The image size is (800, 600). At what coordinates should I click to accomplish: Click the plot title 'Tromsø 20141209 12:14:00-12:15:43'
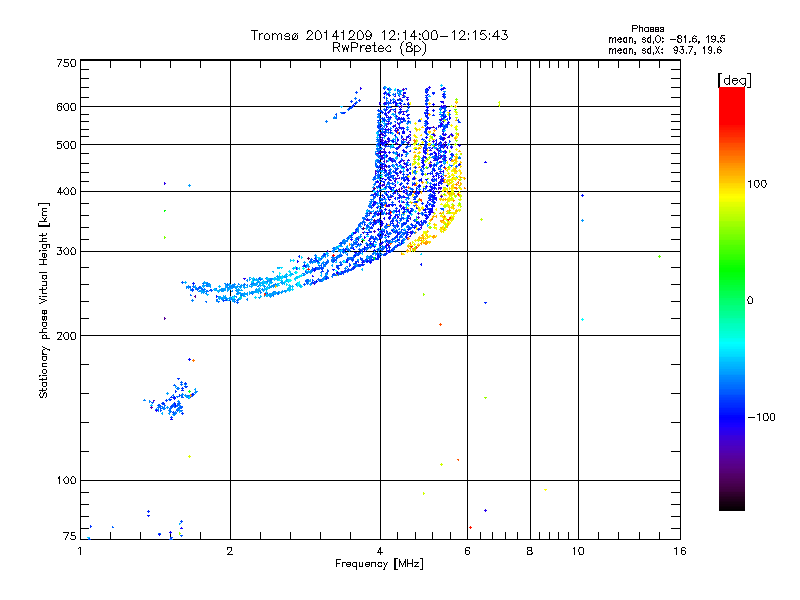tap(379, 35)
